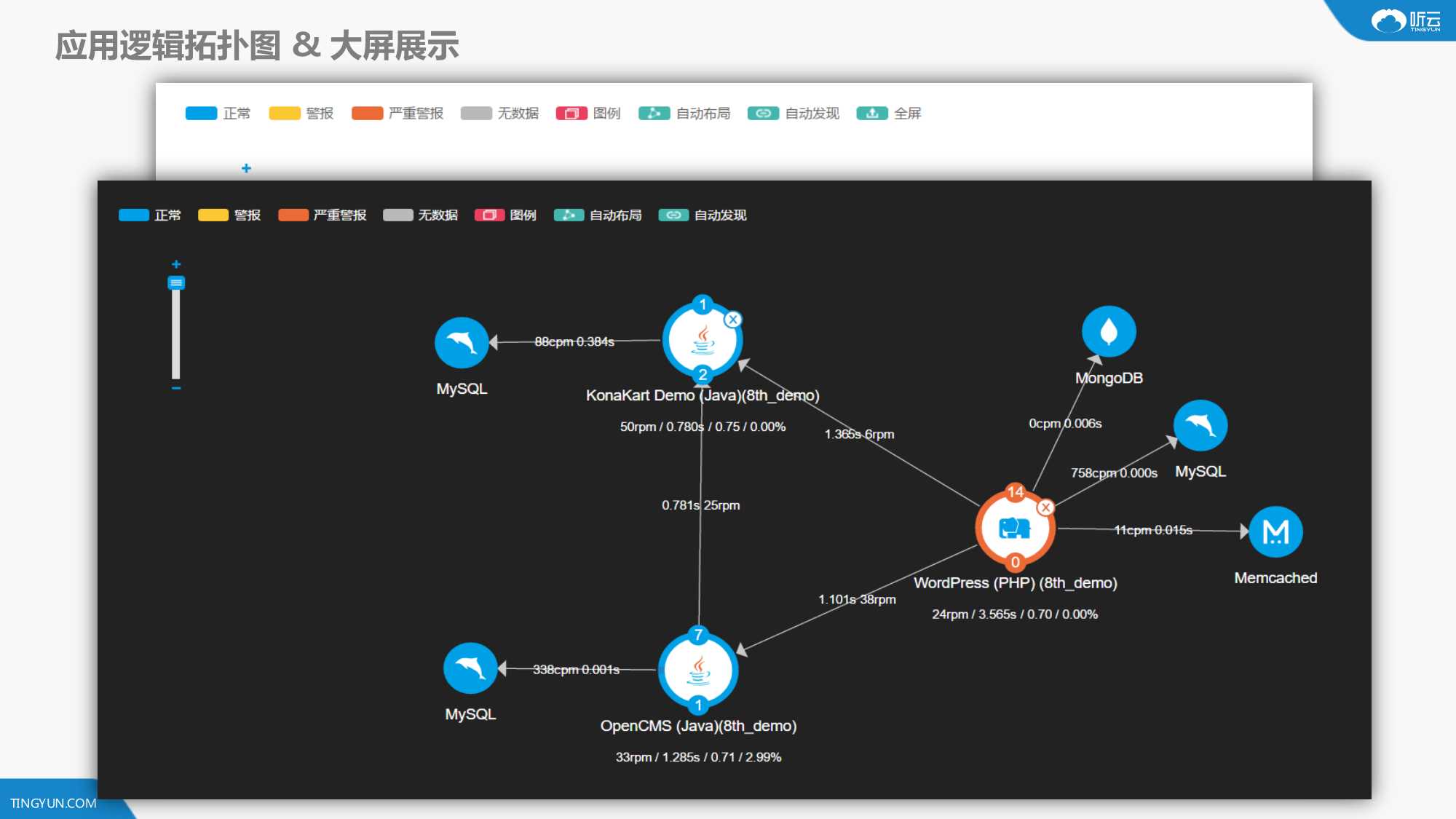1456x819 pixels.
Task: Click the '1.101s 38rpm' edge label
Action: point(857,600)
